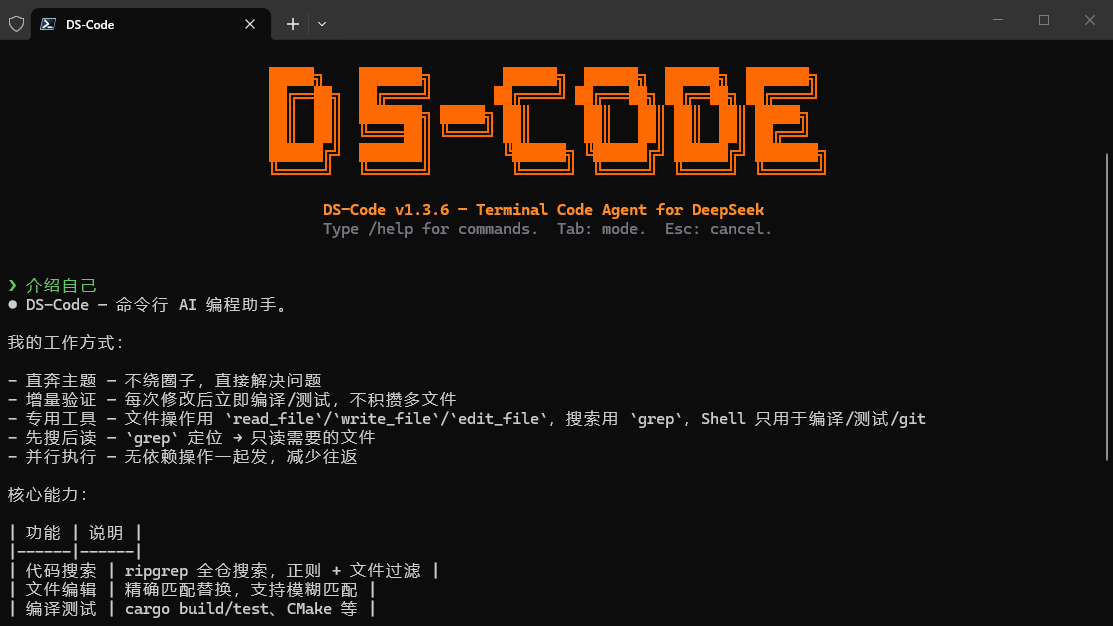Maximize the terminal window

(1044, 20)
